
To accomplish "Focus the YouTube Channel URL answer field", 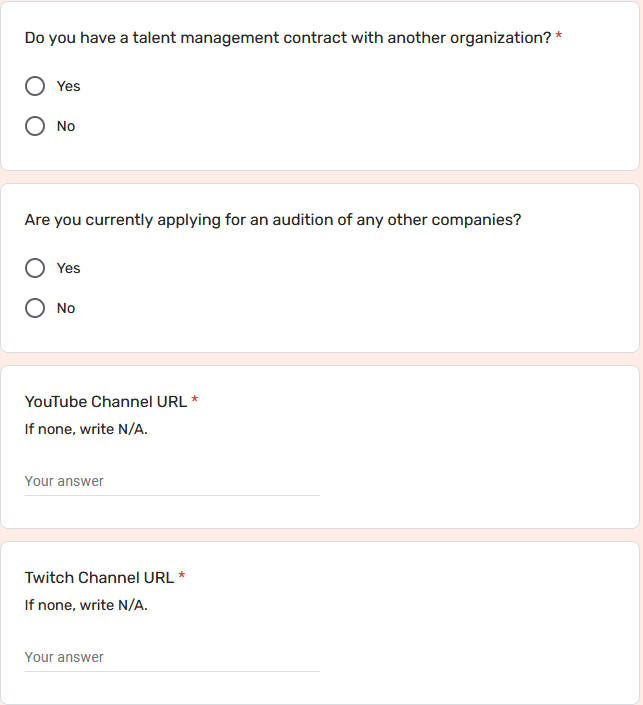I will click(172, 482).
